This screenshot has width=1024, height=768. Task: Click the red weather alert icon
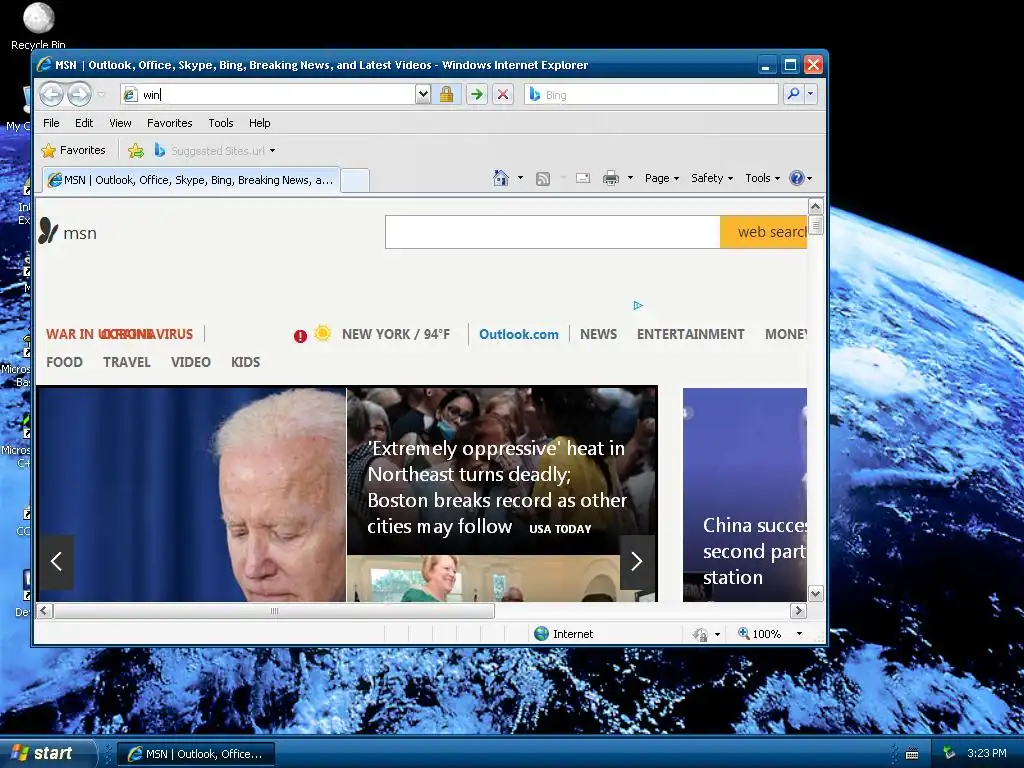point(300,336)
